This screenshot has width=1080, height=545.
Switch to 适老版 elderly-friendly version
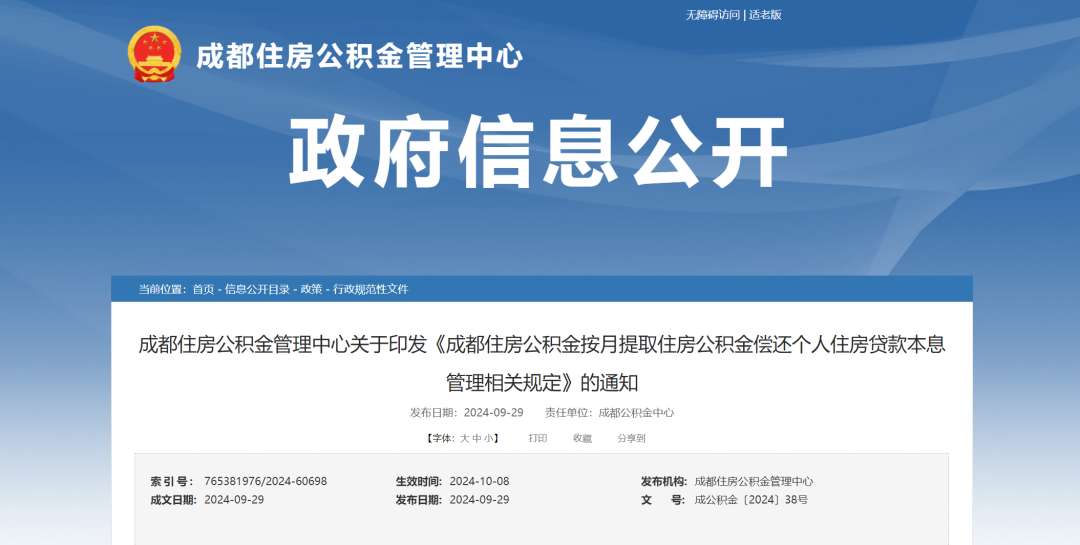765,14
